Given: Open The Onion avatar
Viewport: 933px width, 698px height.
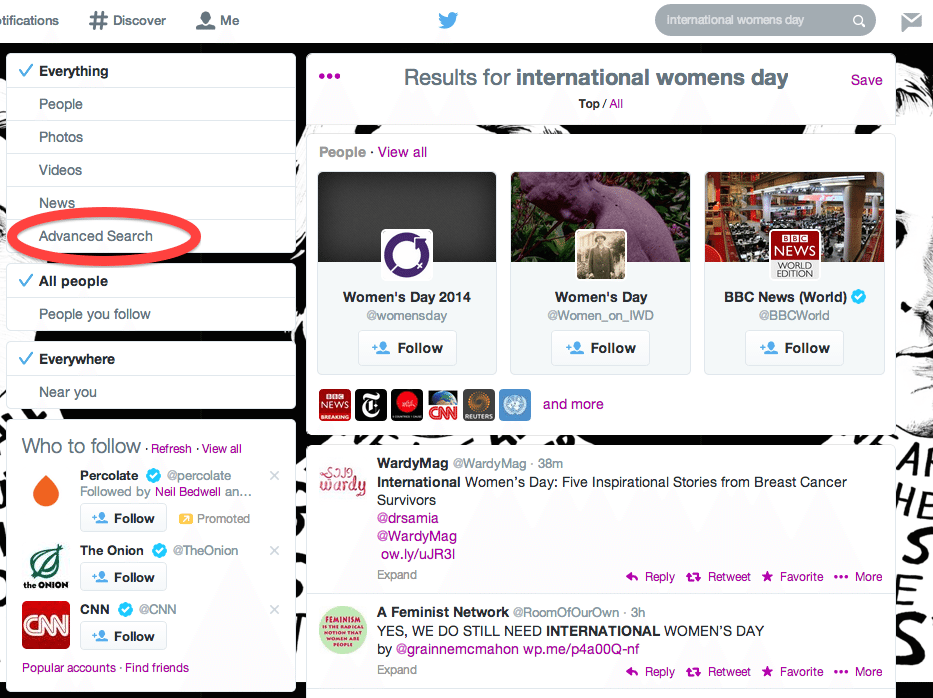Looking at the screenshot, I should 46,566.
